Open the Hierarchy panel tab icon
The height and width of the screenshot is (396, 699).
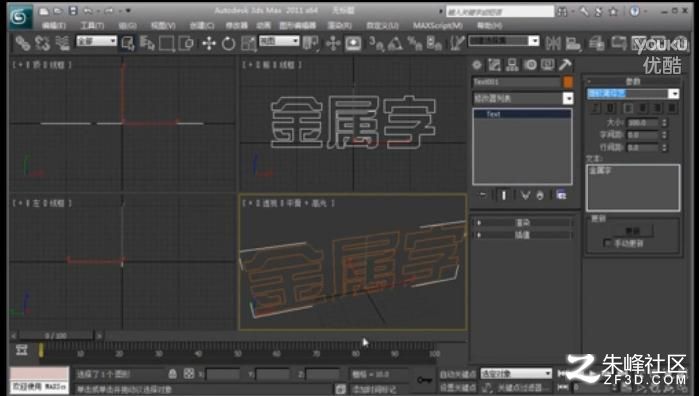pos(512,65)
